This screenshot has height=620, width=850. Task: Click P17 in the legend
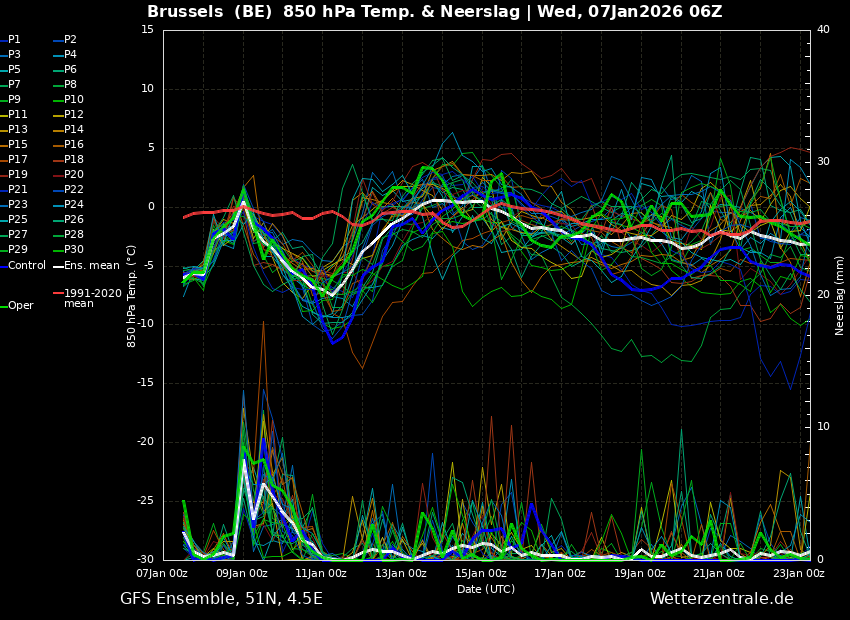point(14,159)
